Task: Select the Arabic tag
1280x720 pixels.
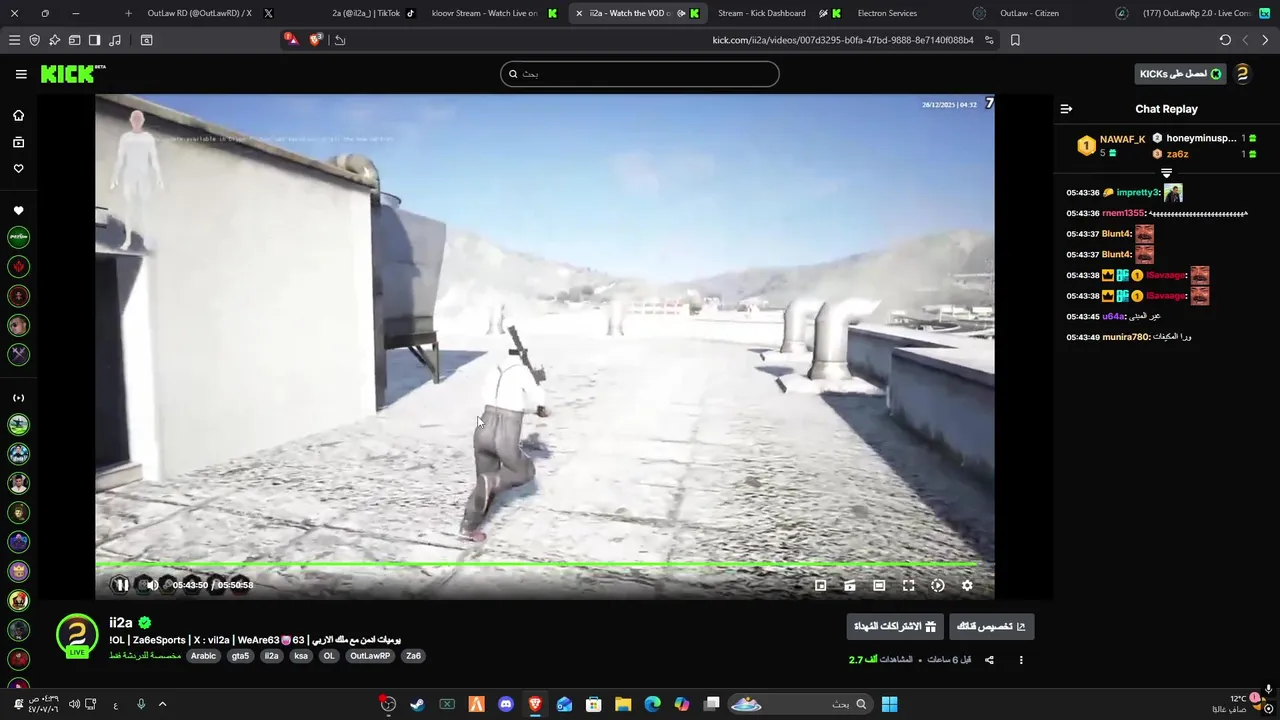Action: pyautogui.click(x=203, y=656)
